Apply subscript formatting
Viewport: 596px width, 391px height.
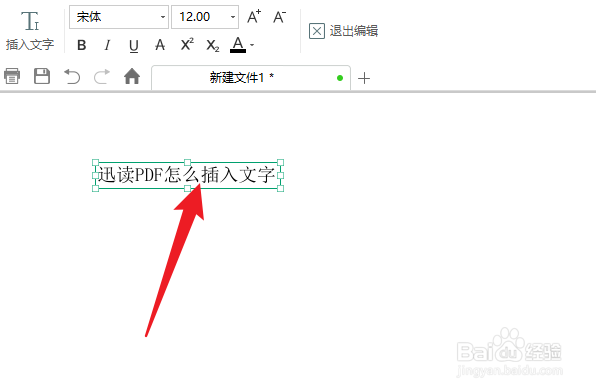click(x=213, y=46)
